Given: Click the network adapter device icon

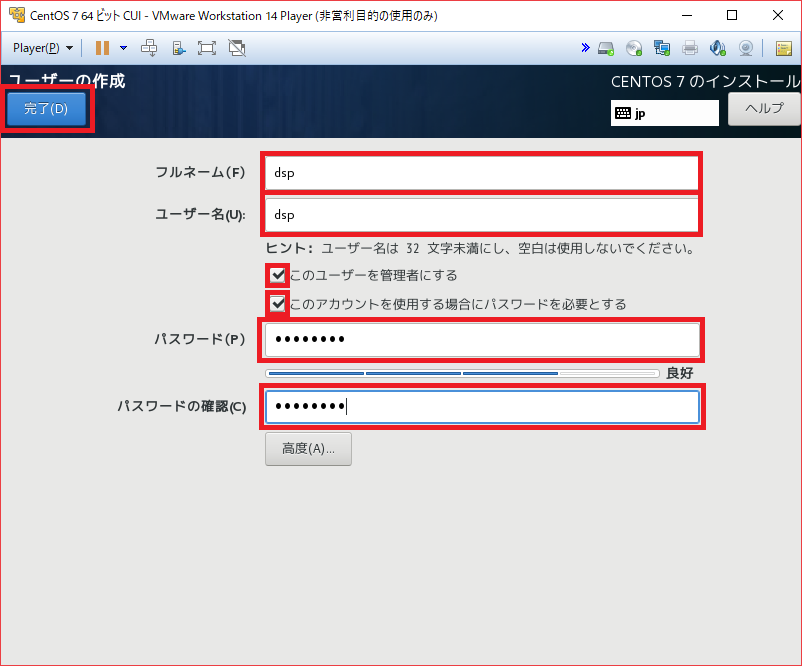Looking at the screenshot, I should coord(662,48).
